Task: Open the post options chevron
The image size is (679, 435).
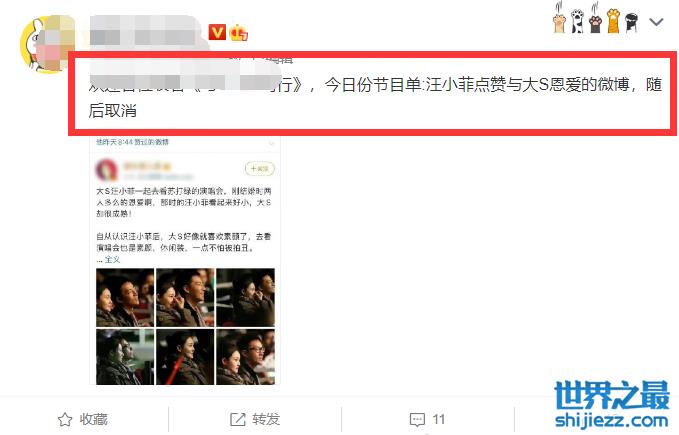Action: point(656,22)
